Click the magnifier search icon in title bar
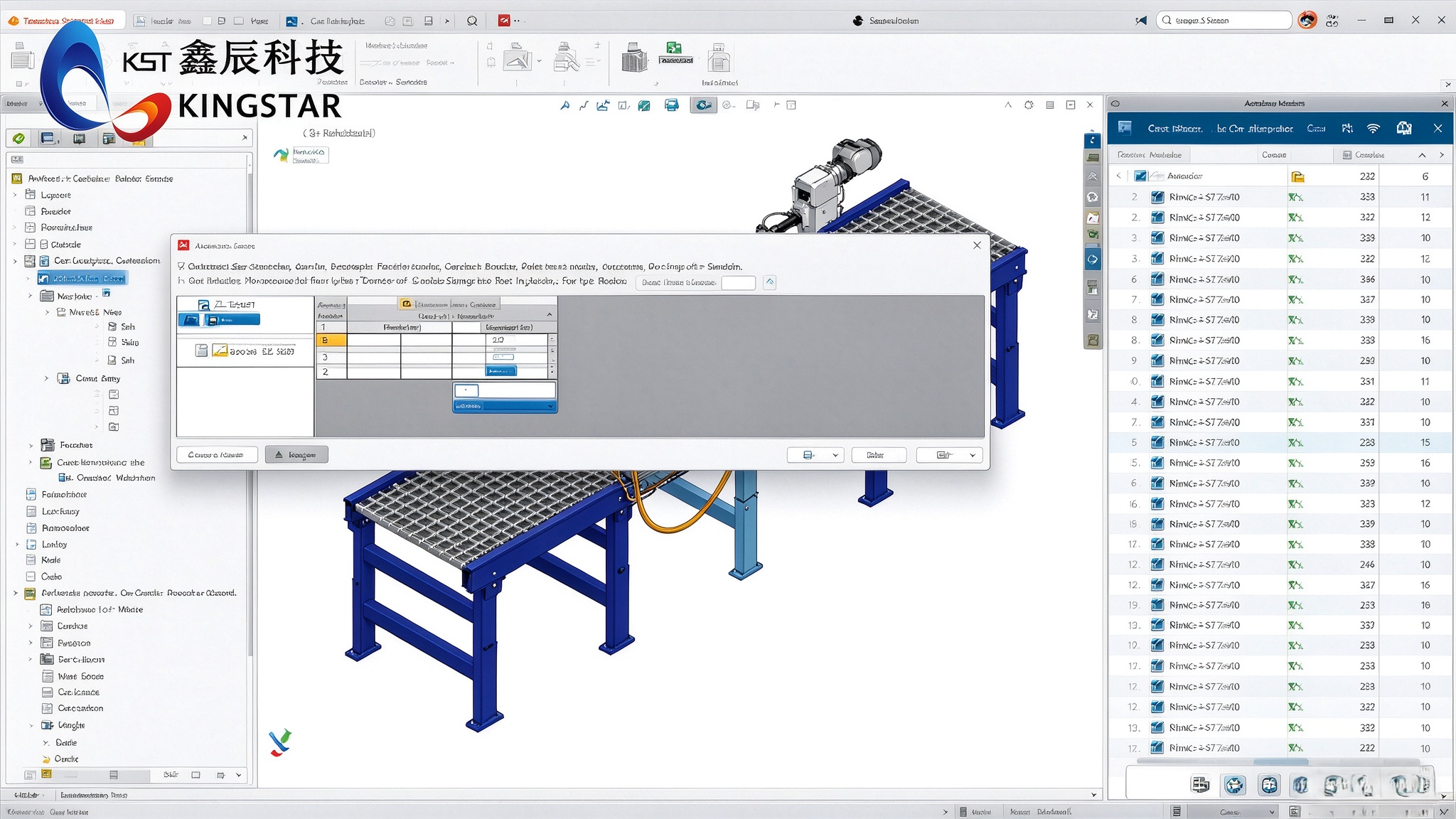Screen dimensions: 1456x819 pyautogui.click(x=472, y=21)
